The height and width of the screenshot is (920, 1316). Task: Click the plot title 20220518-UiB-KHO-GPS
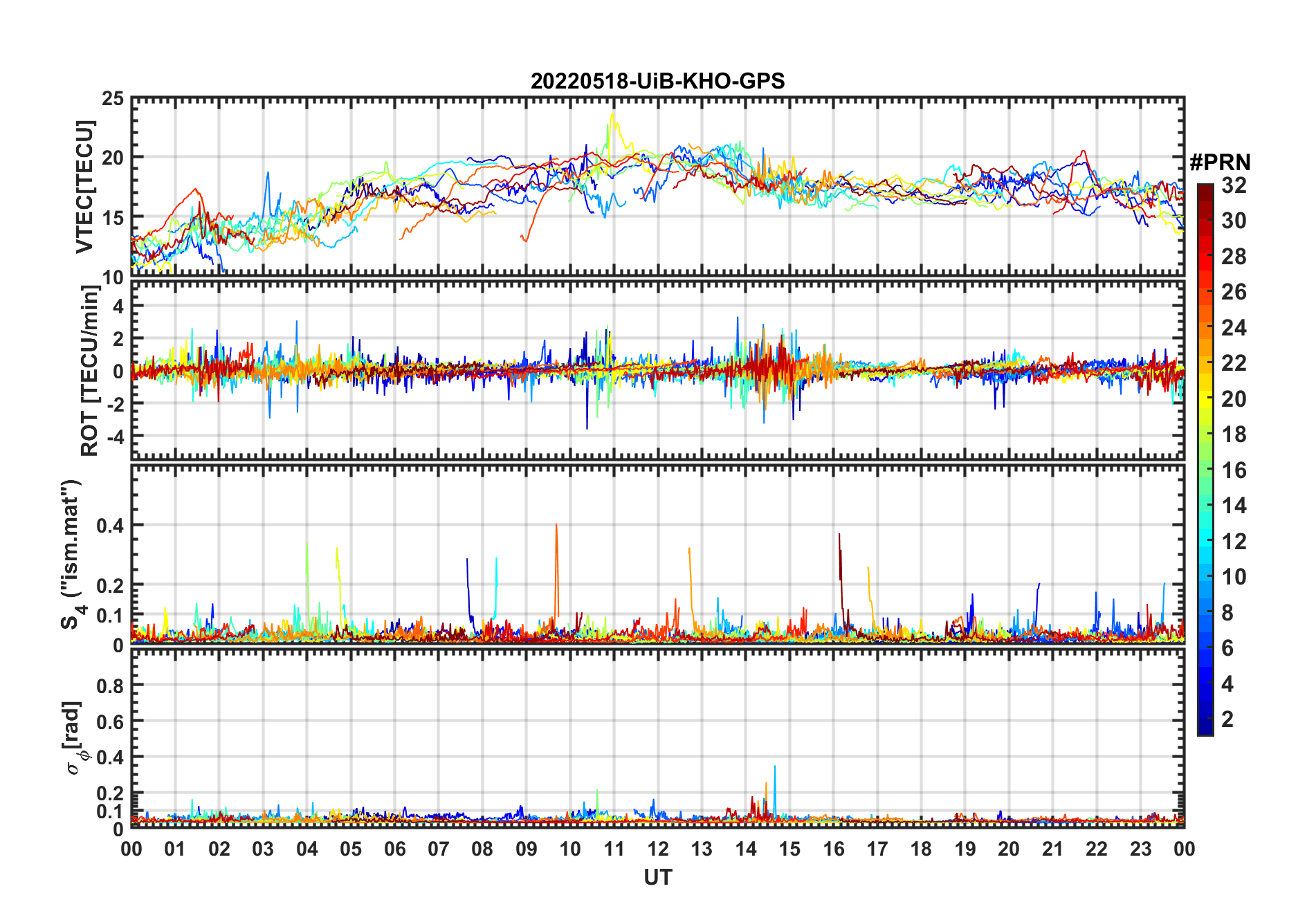657,82
